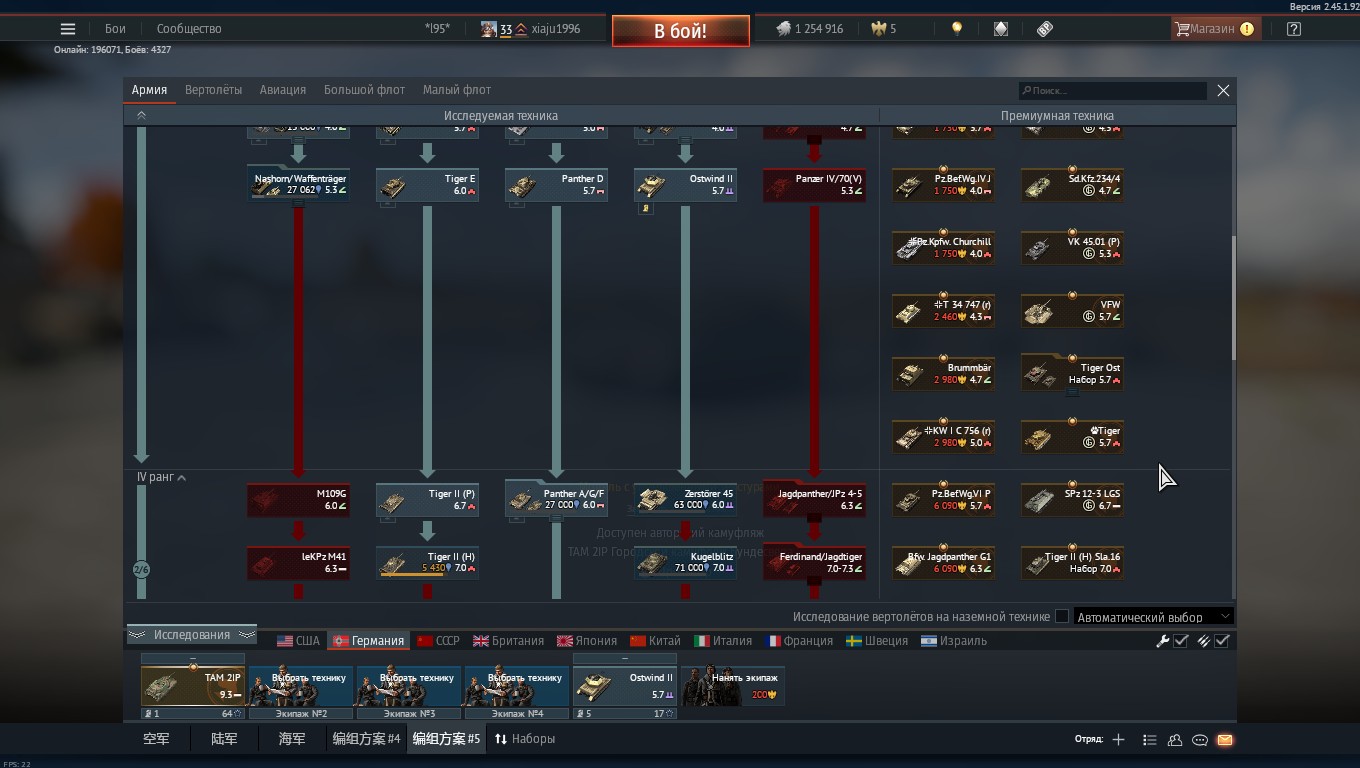The image size is (1360, 768).
Task: Toggle helicopter research on ground vehicles checkbox
Action: pos(1062,617)
